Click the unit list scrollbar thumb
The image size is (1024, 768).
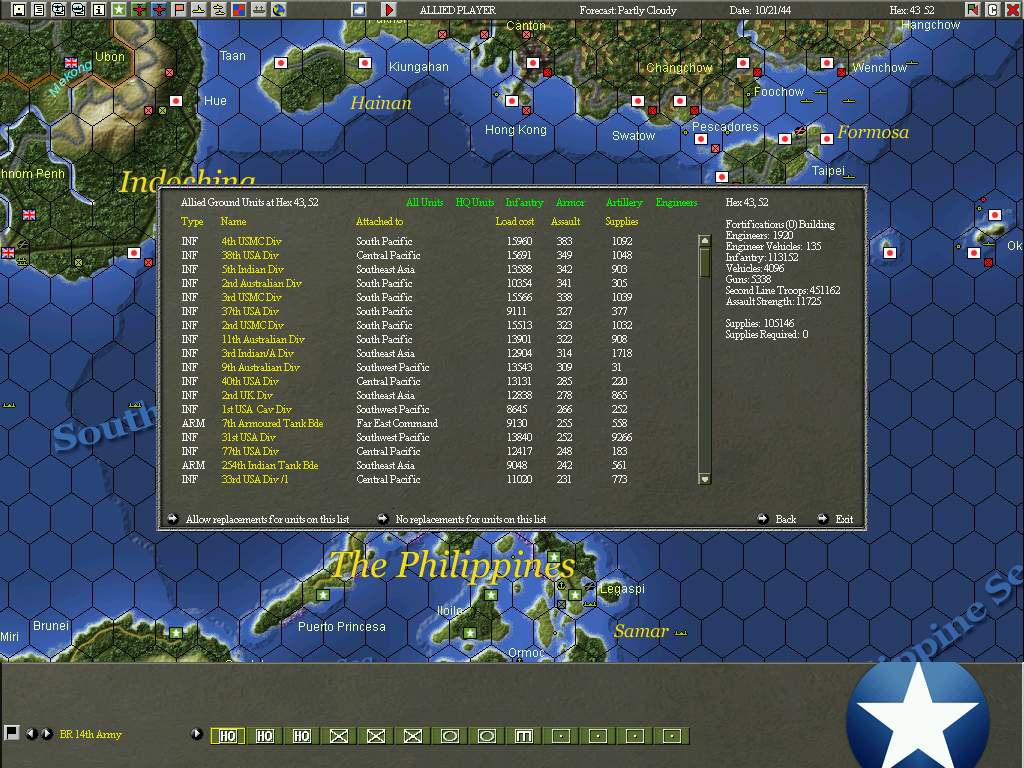pos(705,262)
